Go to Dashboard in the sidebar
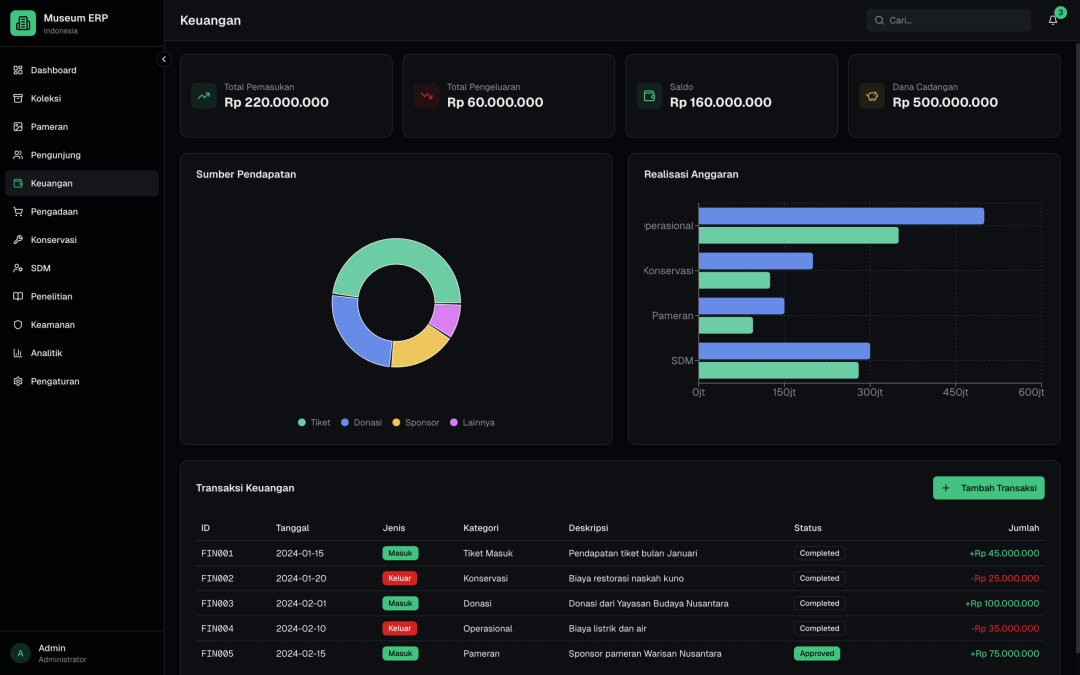The height and width of the screenshot is (675, 1080). tap(53, 70)
